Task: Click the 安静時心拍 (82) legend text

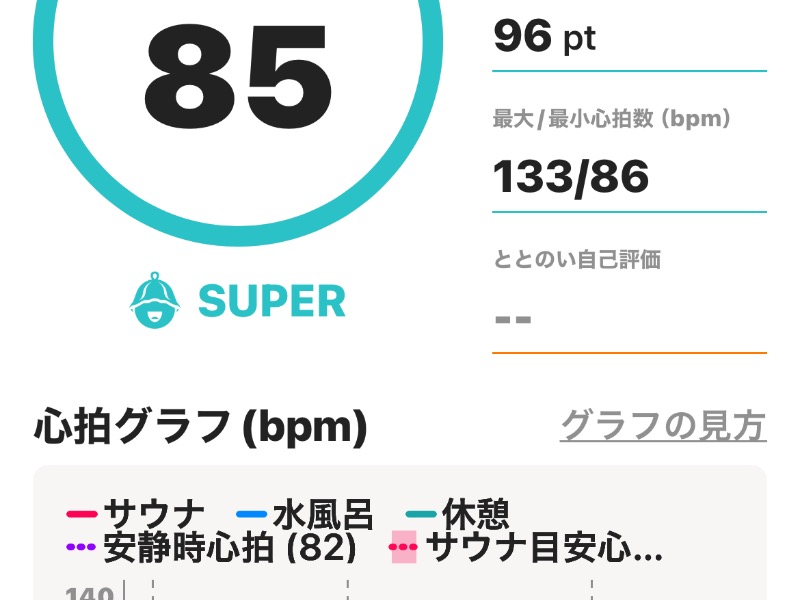Action: pyautogui.click(x=230, y=548)
